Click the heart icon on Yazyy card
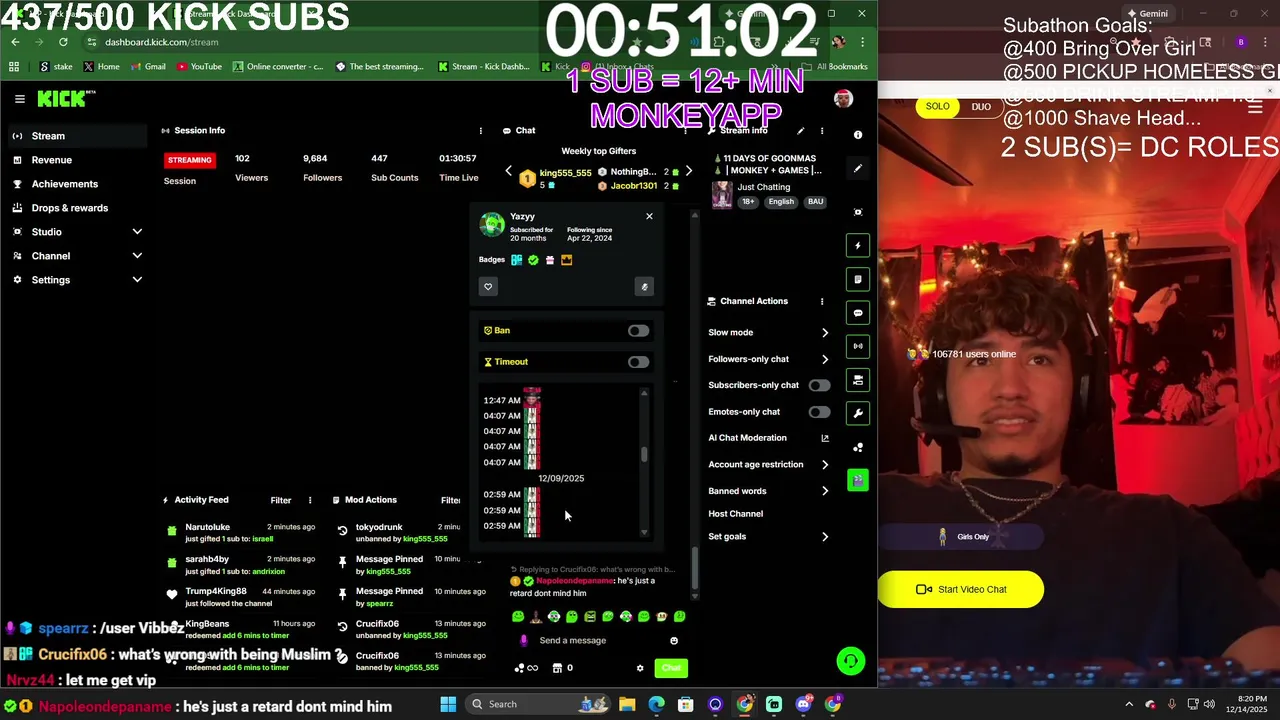The image size is (1280, 720). [x=488, y=287]
